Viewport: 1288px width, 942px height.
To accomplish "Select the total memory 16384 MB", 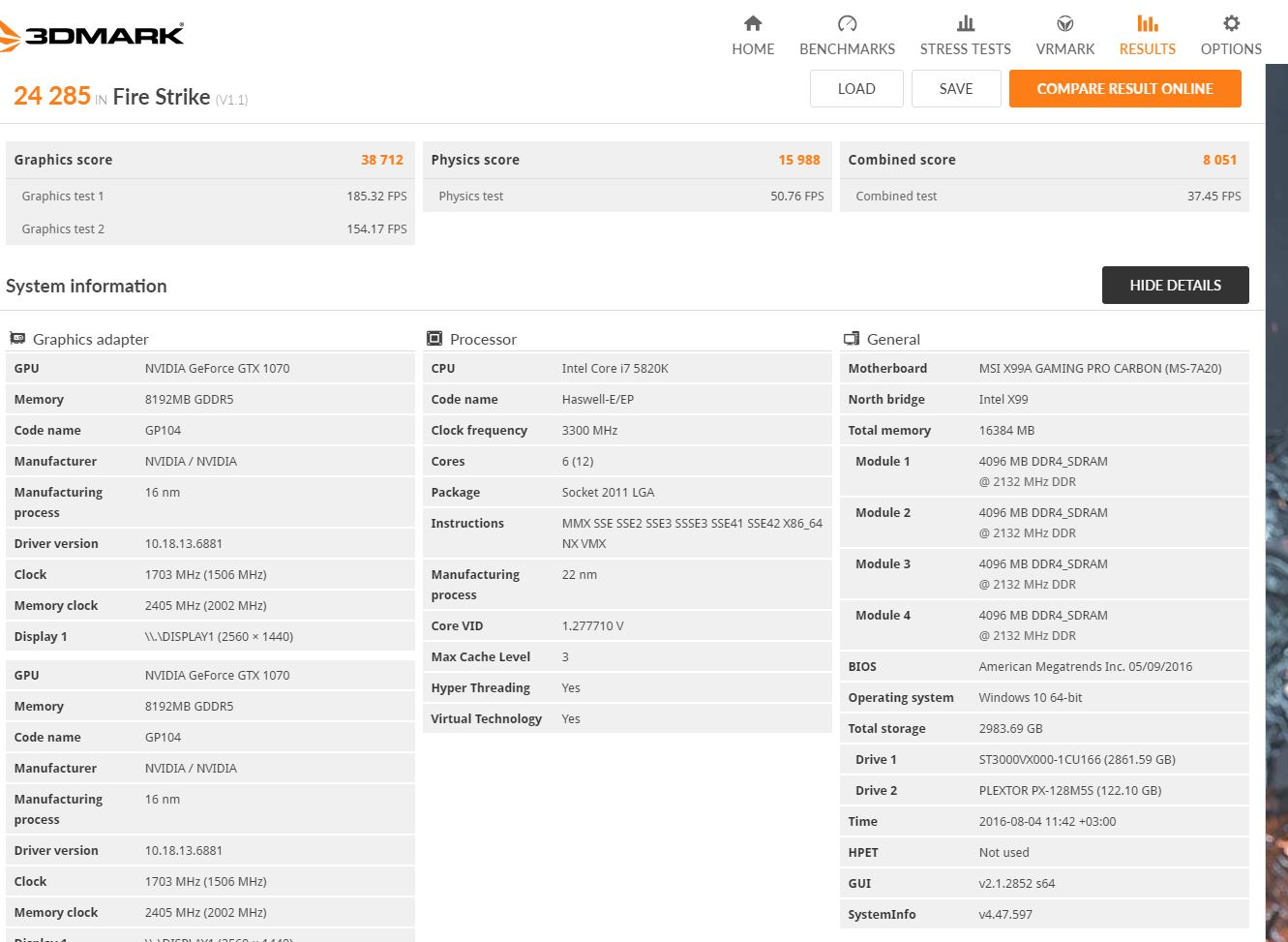I will (1006, 430).
